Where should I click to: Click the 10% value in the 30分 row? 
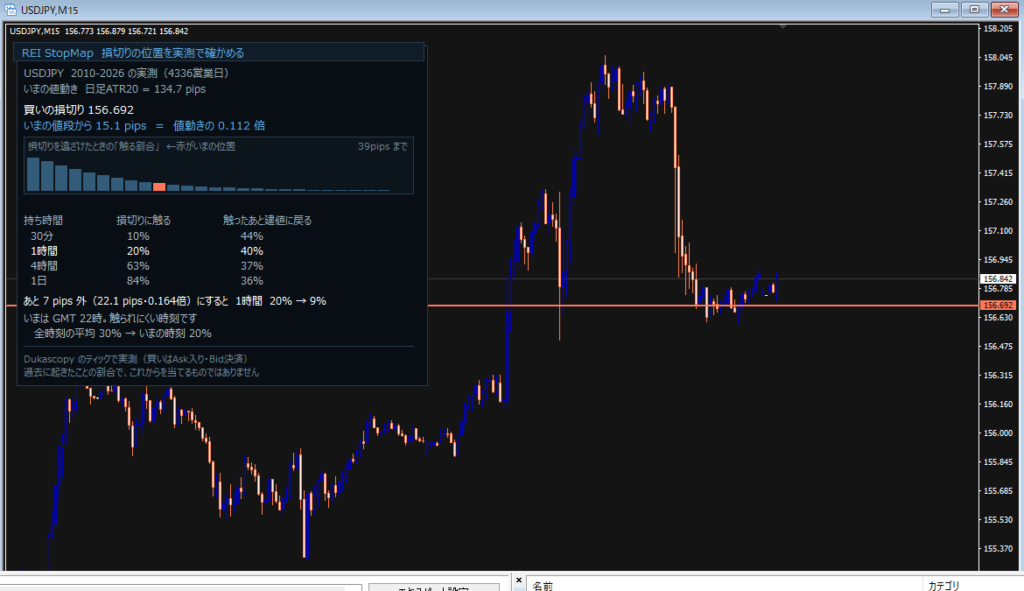pos(138,236)
